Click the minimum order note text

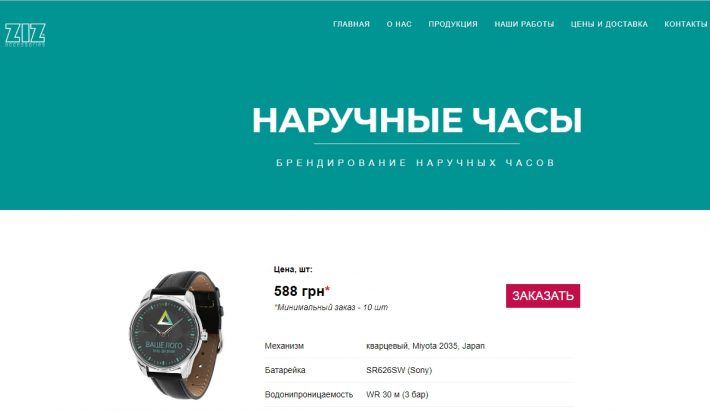pos(331,307)
